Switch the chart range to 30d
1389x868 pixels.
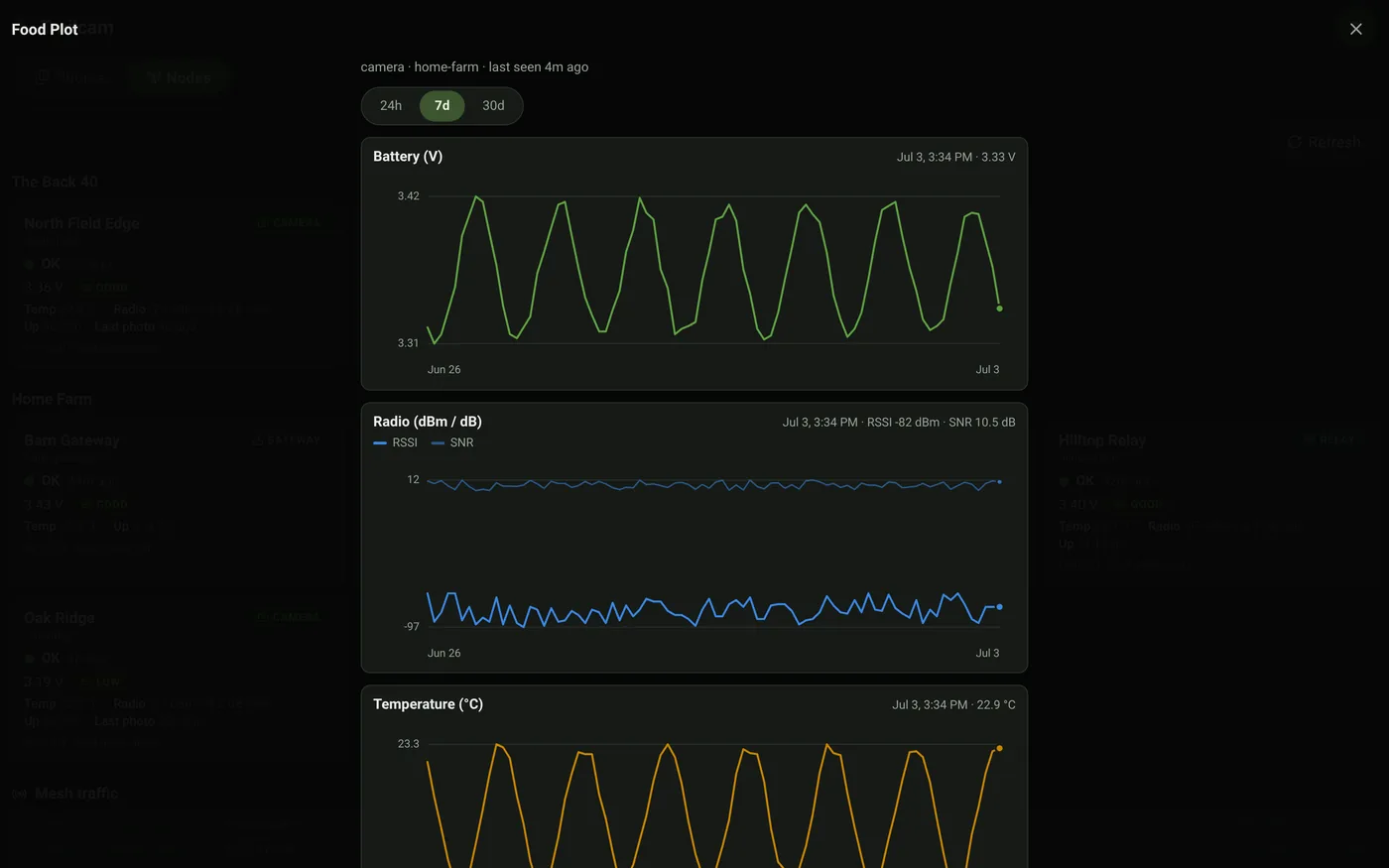click(493, 105)
